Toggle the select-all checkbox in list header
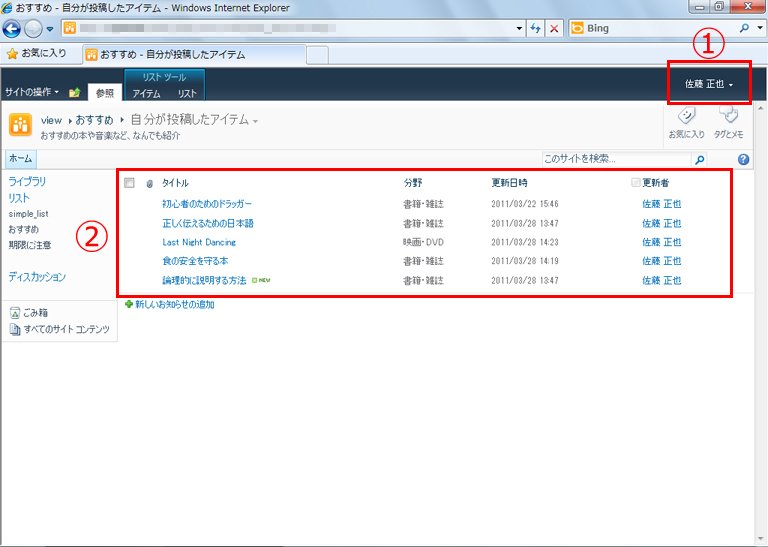768x547 pixels. [129, 183]
